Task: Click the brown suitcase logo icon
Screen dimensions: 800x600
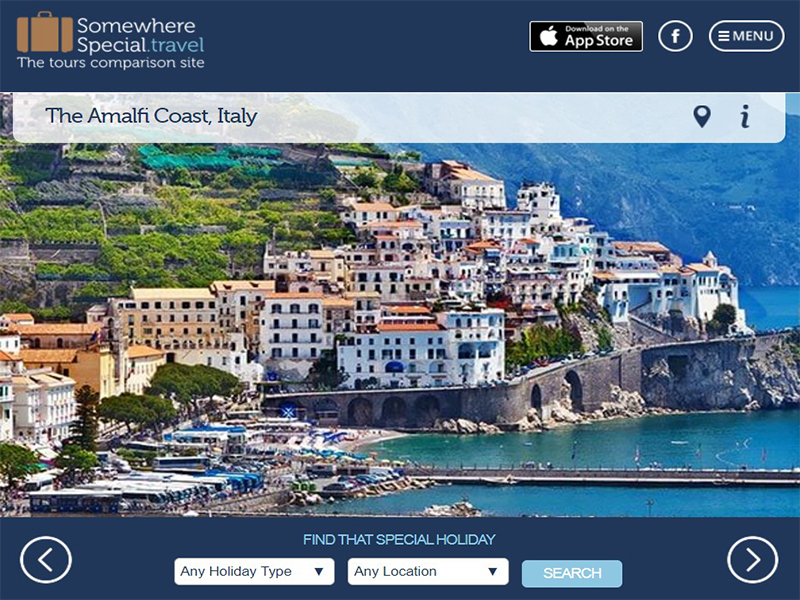Action: click(44, 33)
